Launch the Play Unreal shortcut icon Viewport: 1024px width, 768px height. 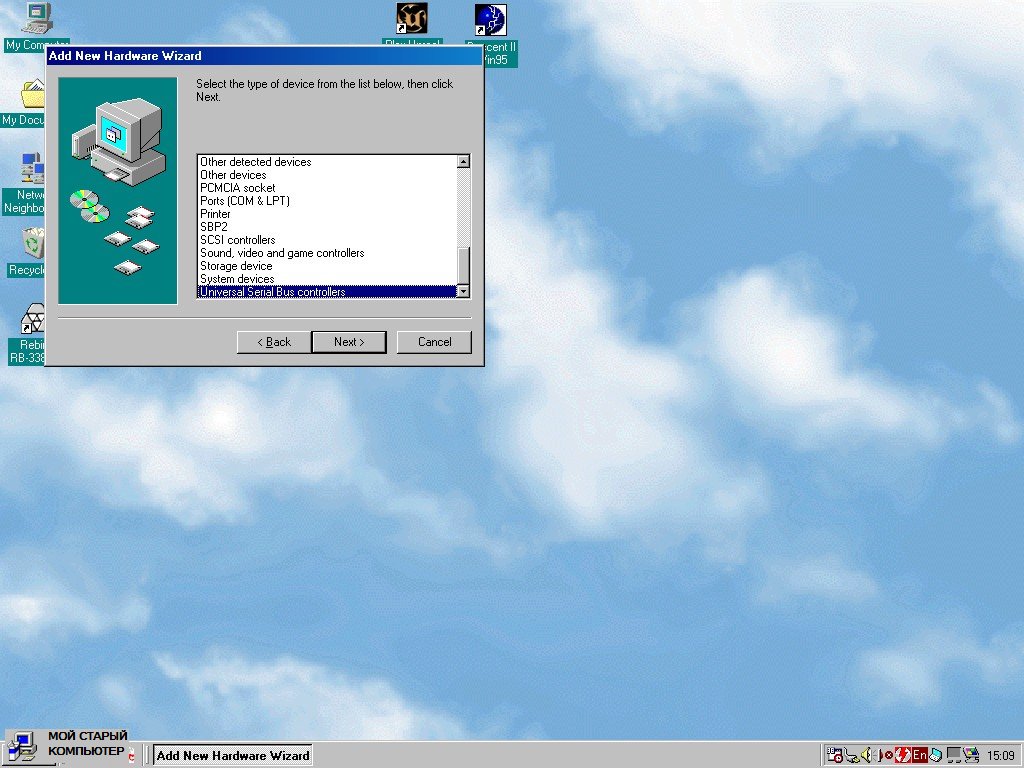point(411,19)
